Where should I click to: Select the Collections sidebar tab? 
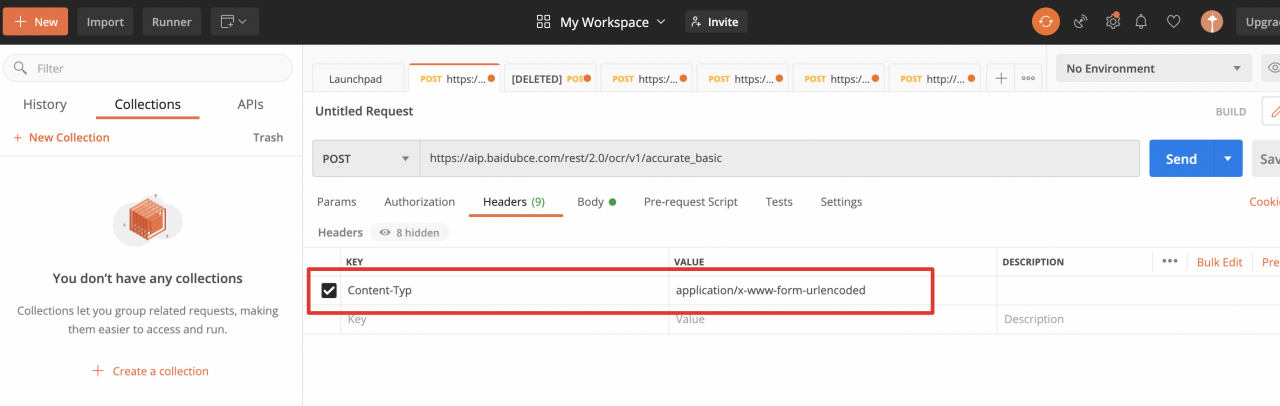point(148,104)
